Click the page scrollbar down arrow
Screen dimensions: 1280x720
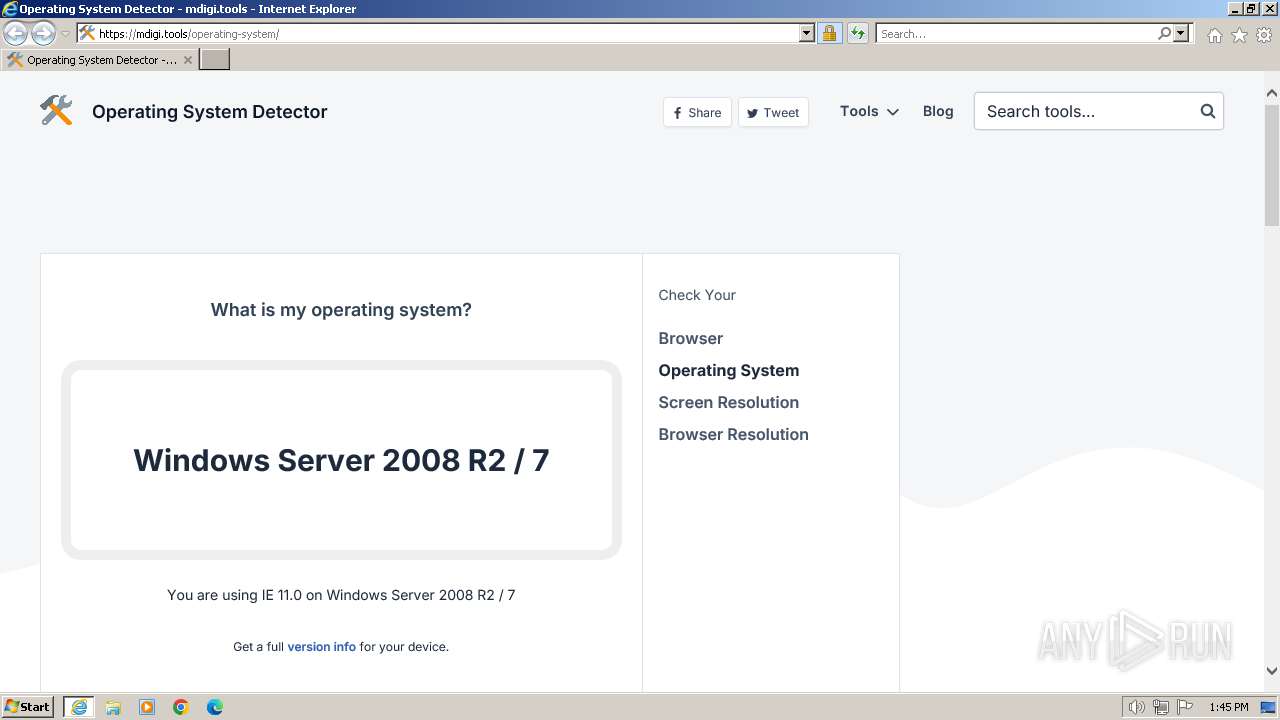click(x=1272, y=671)
